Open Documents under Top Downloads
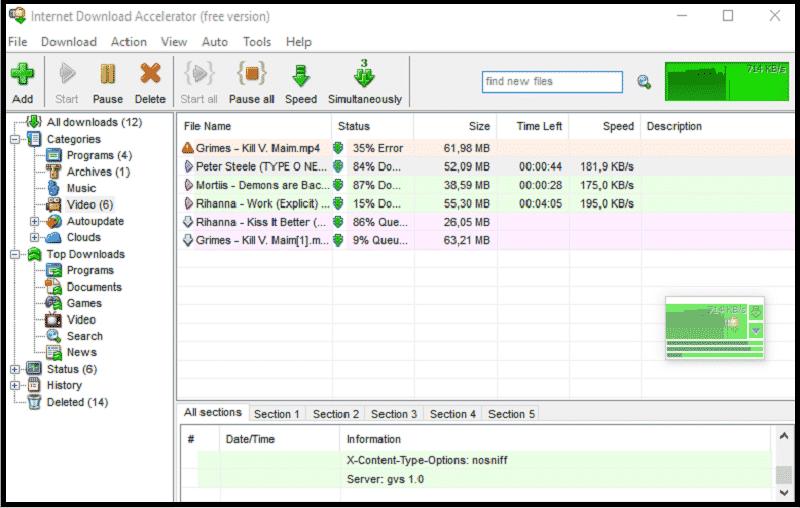The width and height of the screenshot is (800, 508). (94, 287)
